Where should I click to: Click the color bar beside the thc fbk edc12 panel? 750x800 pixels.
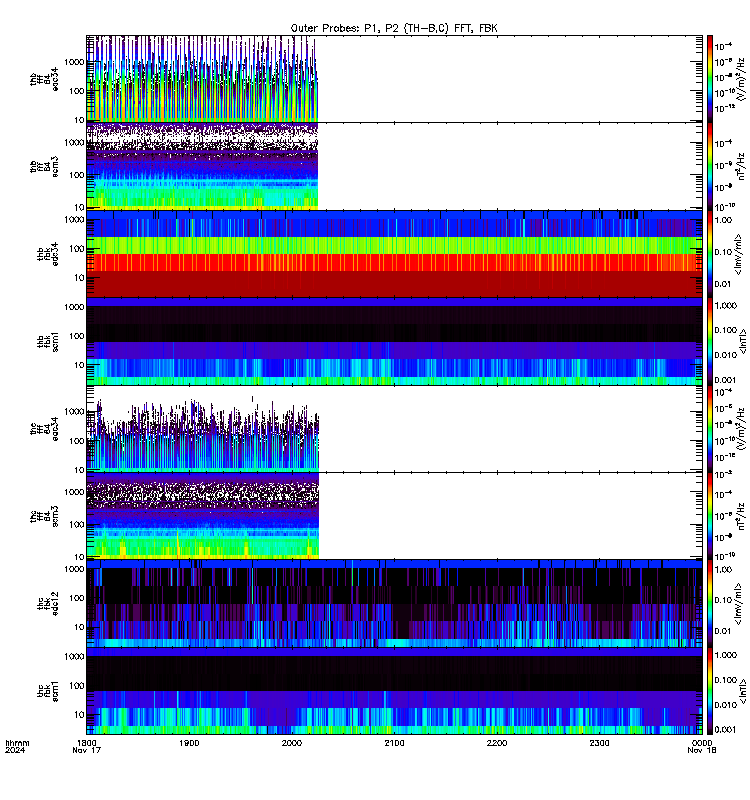click(710, 604)
